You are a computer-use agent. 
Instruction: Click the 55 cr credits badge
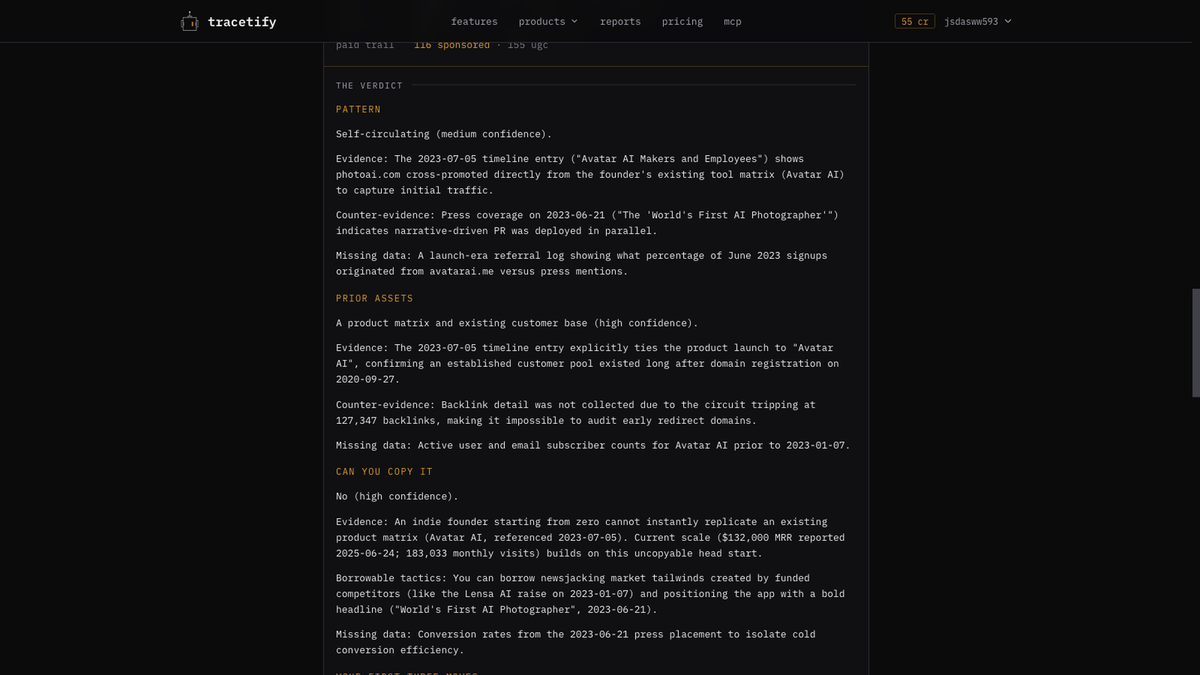click(915, 21)
